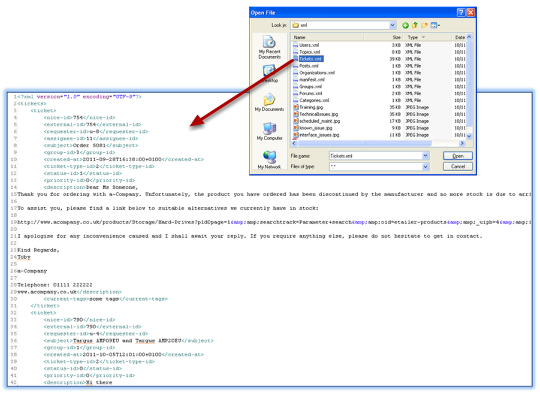540x399 pixels.
Task: Select Categories.xml in the file list
Action: [x=314, y=100]
